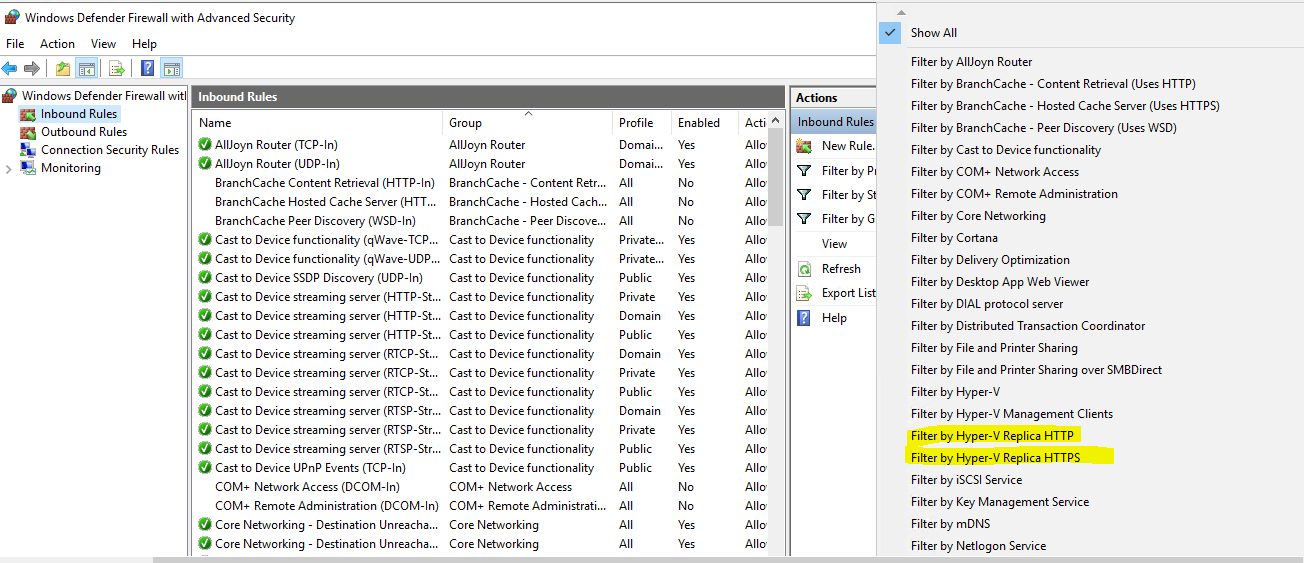The width and height of the screenshot is (1304, 563).
Task: Select Outbound Rules in the tree
Action: (x=84, y=132)
